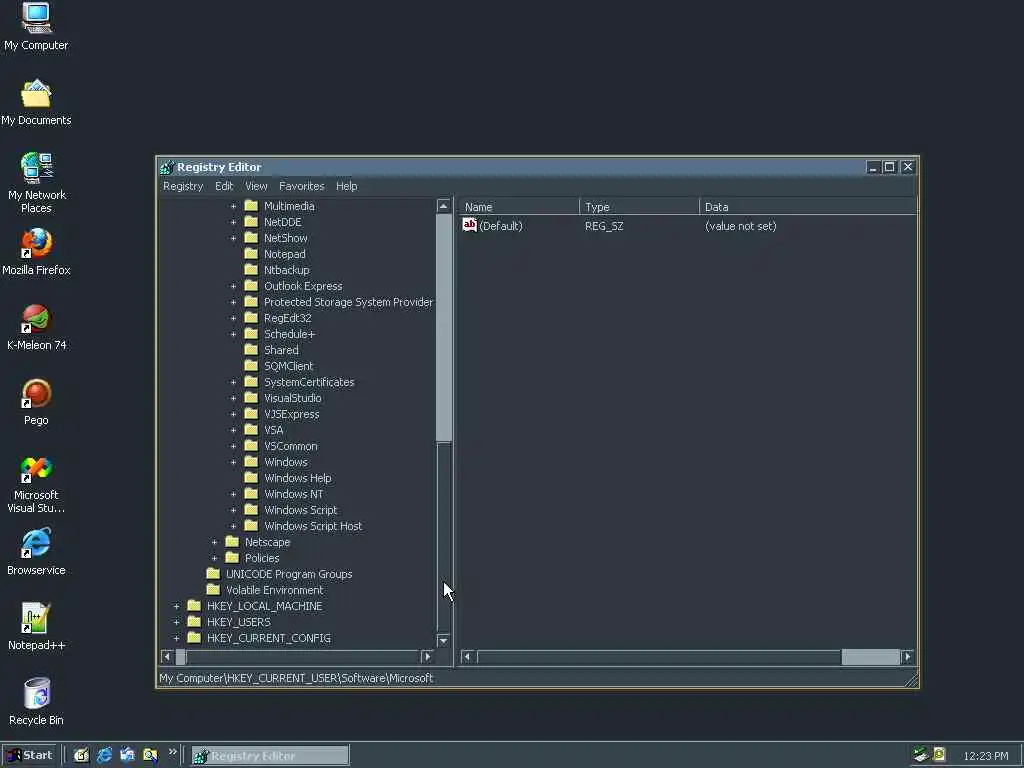Click the RegEdt32 folder icon
The width and height of the screenshot is (1024, 768).
point(251,318)
